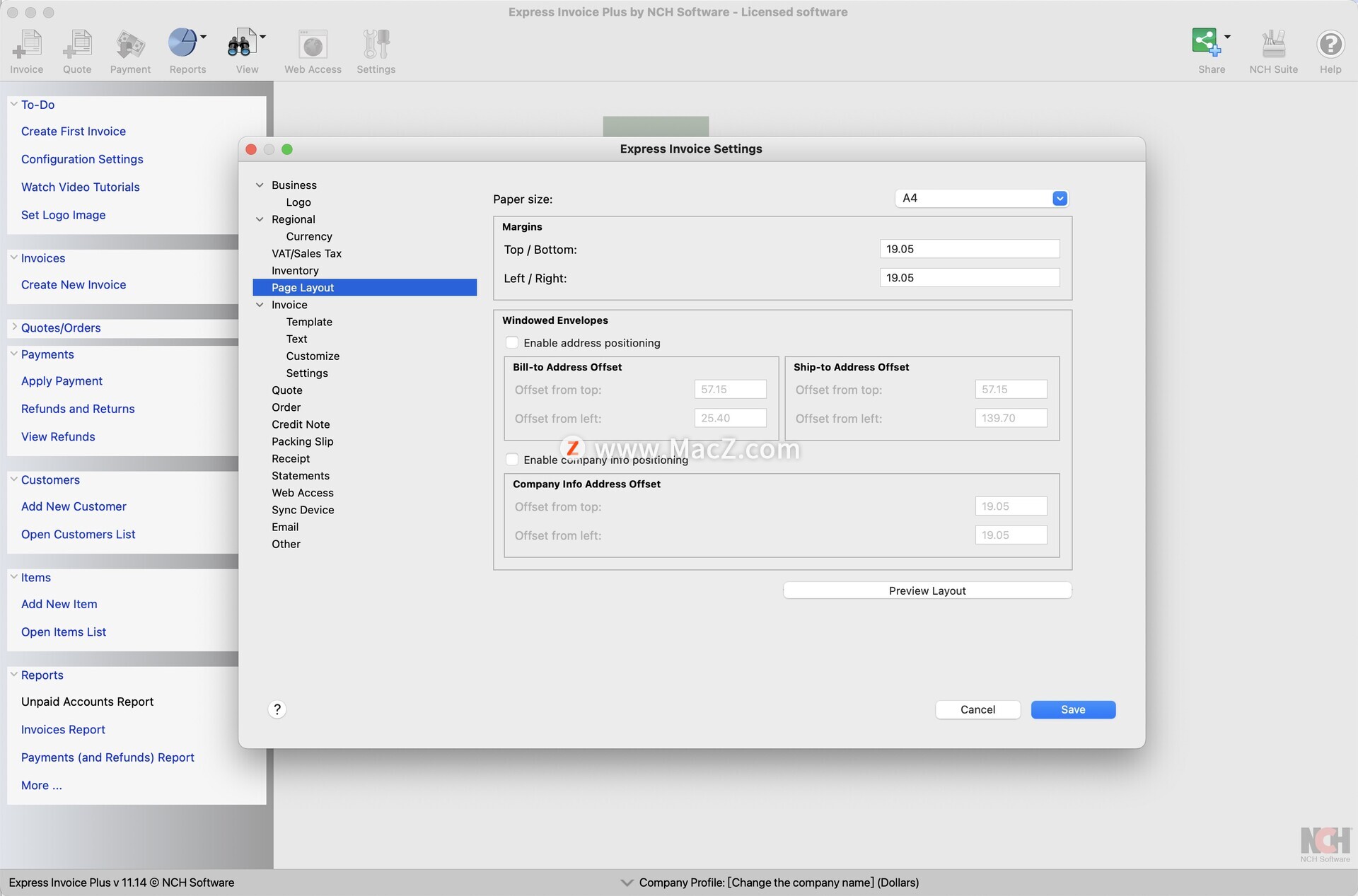Open the View toolbar dropdown arrow
The width and height of the screenshot is (1358, 896).
263,36
